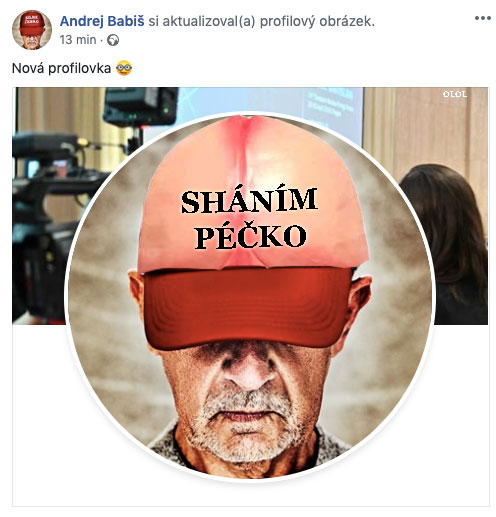Click the red cap visor
Screen dimensions: 496x517
tap(246, 308)
